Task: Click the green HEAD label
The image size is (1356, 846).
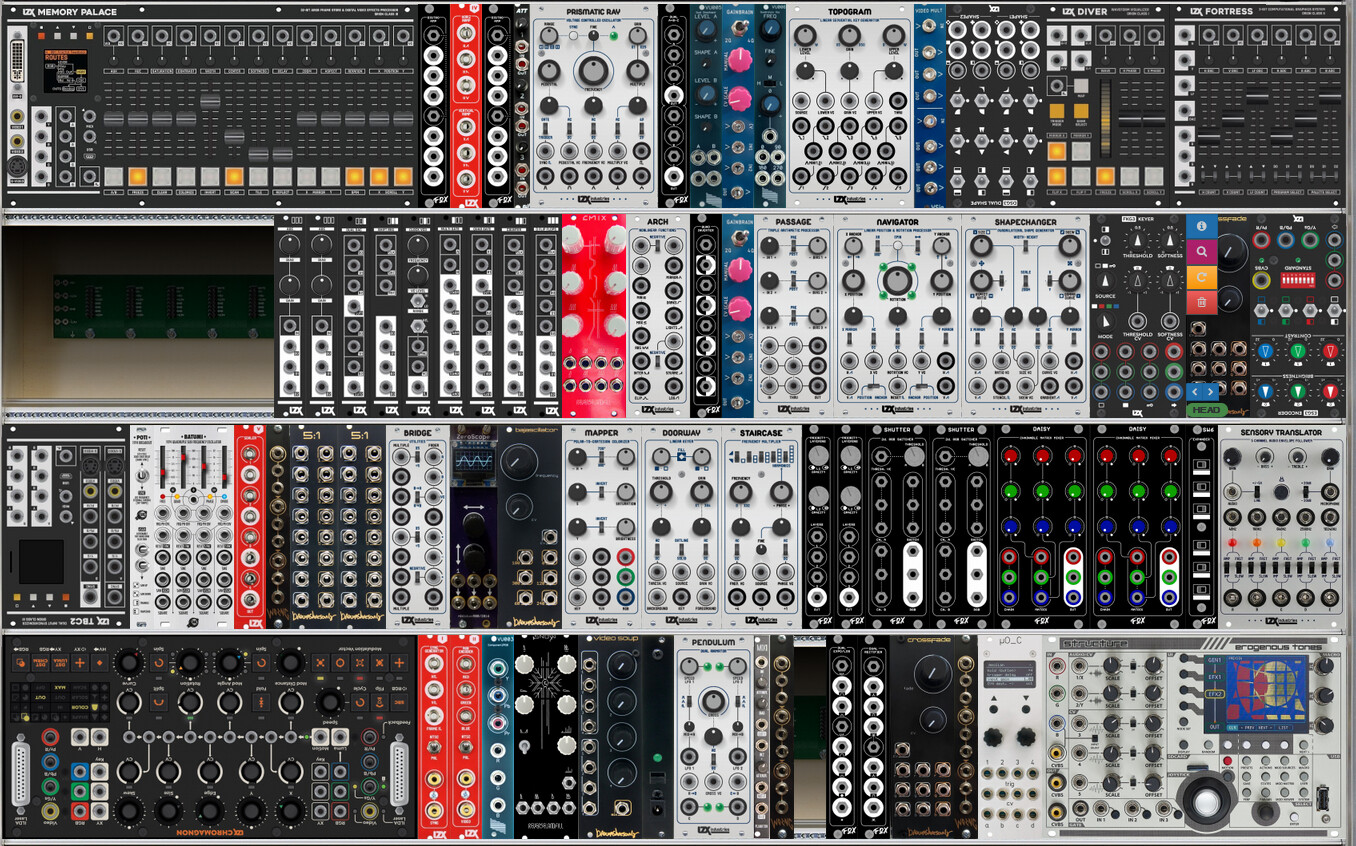Action: (1206, 410)
